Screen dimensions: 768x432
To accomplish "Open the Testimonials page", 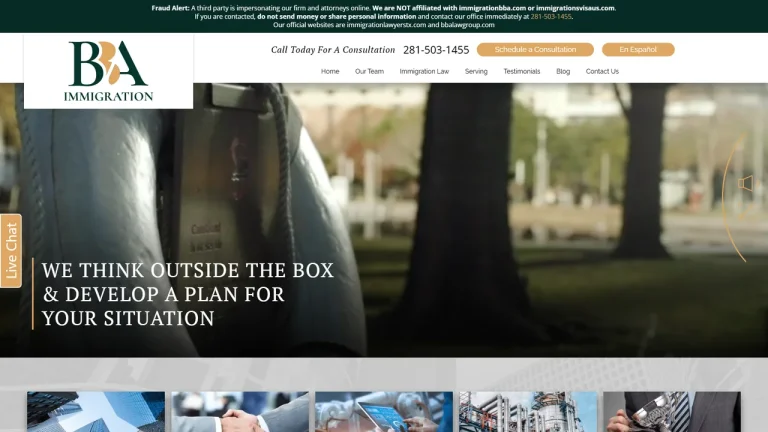I will click(x=522, y=72).
